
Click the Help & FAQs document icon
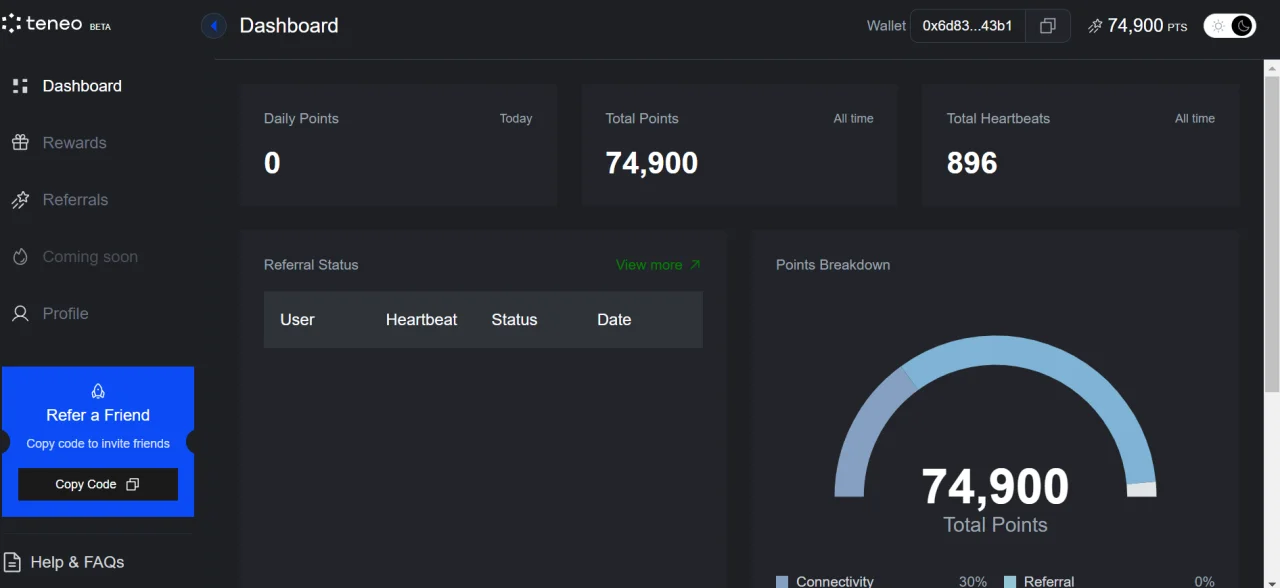coord(12,562)
